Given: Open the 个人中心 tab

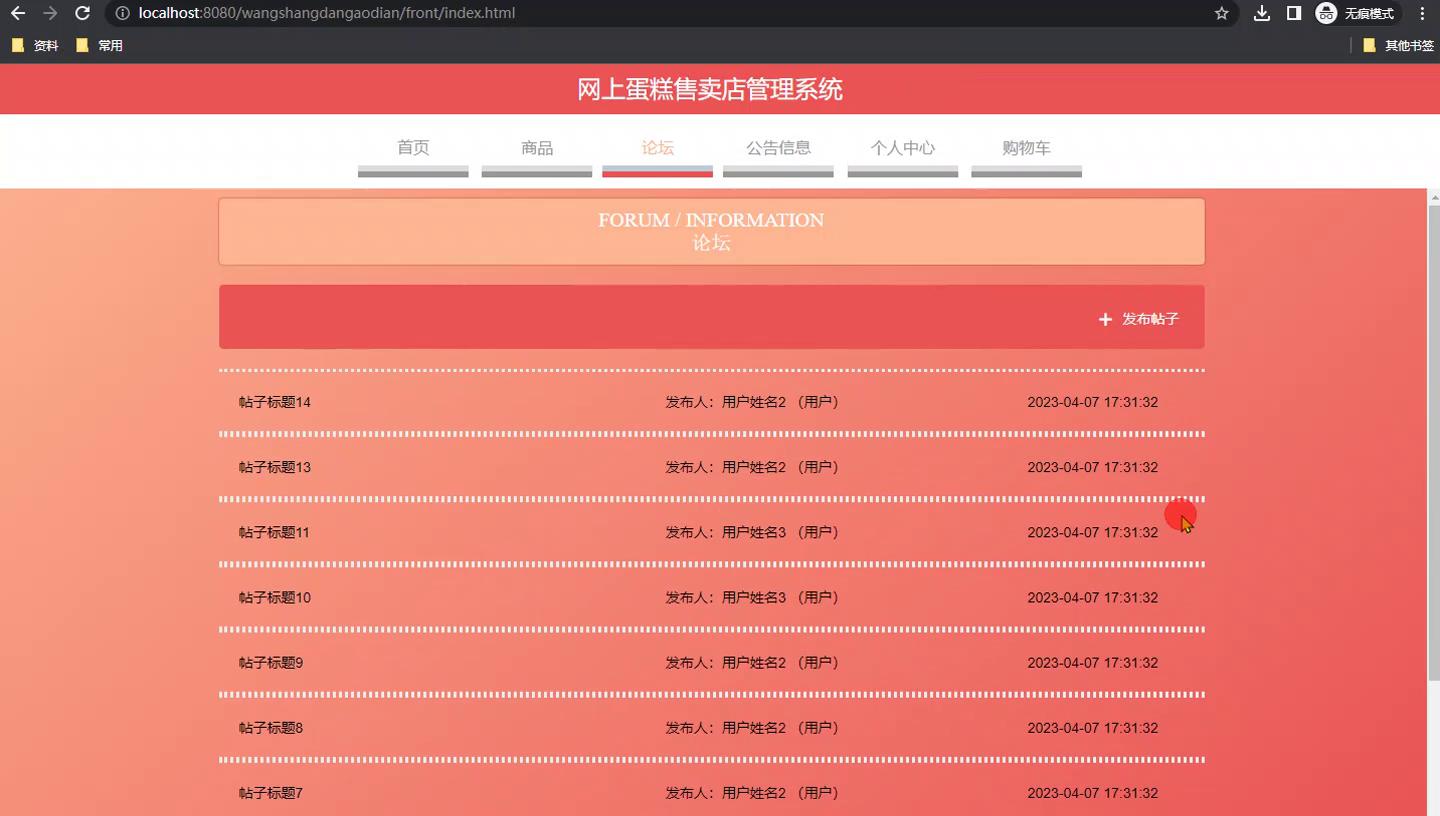Looking at the screenshot, I should 903,148.
